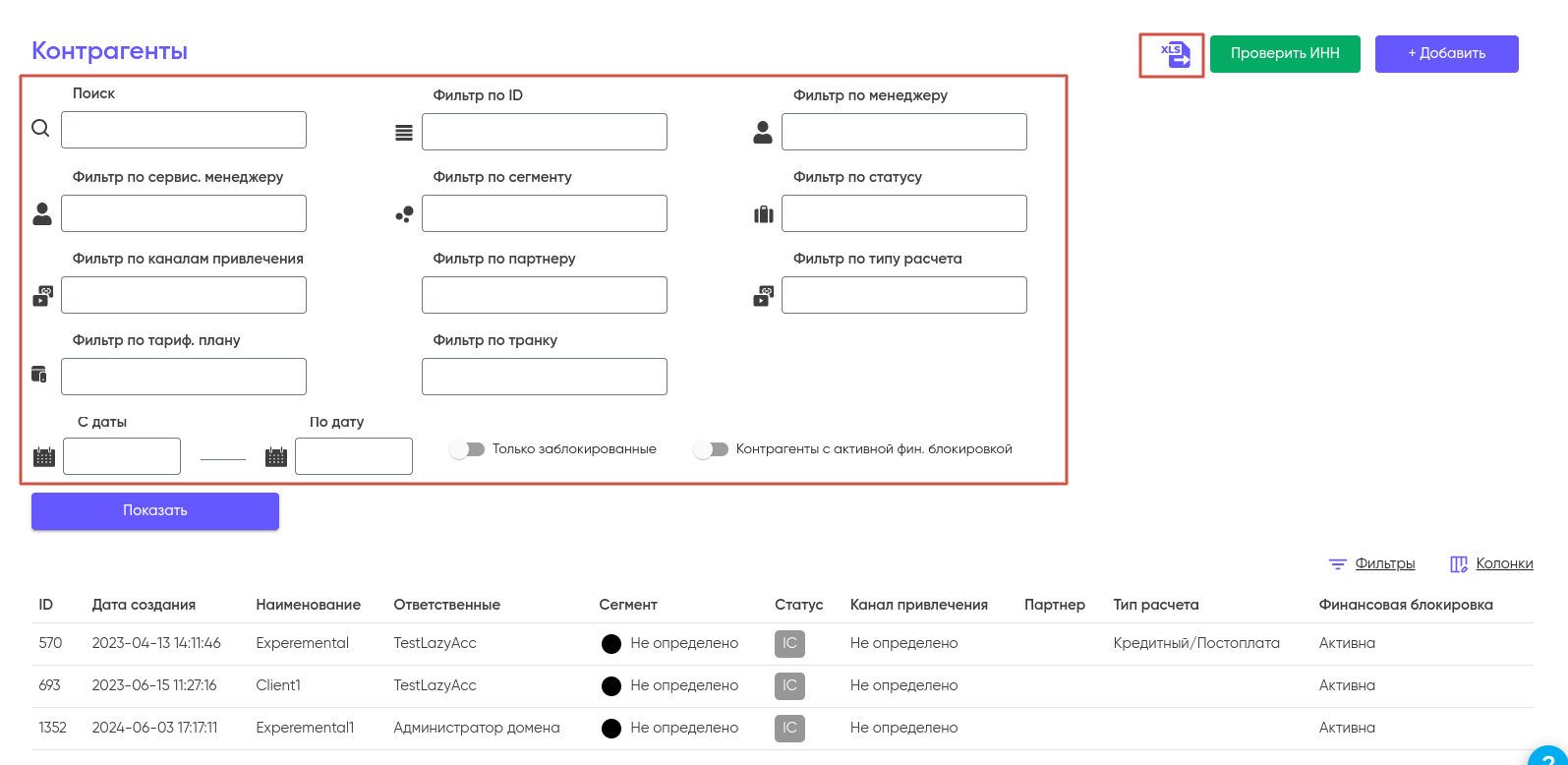
Task: Open the Фильтр по сегменту dropdown field
Action: click(x=544, y=213)
